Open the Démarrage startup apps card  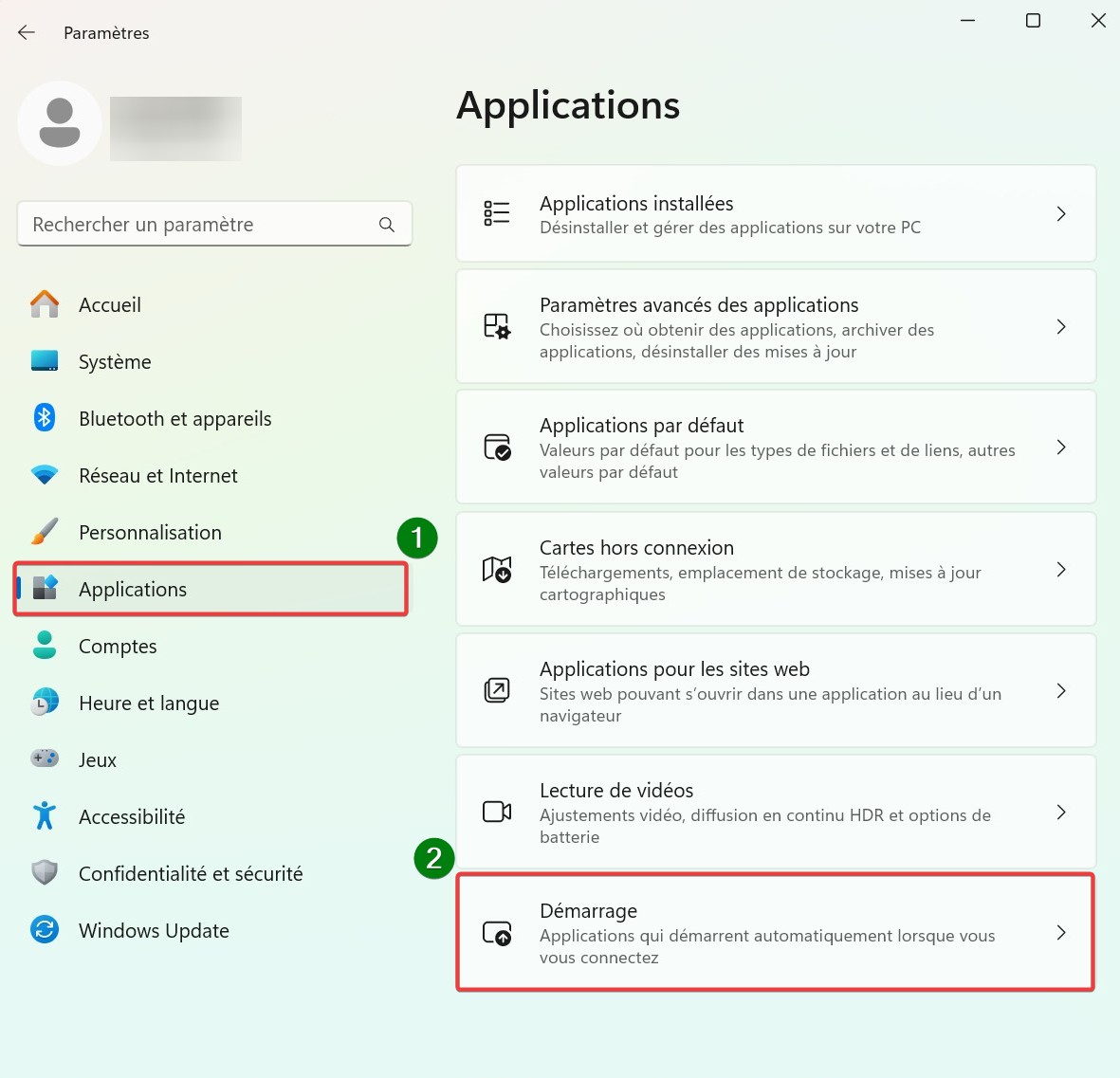pos(776,932)
